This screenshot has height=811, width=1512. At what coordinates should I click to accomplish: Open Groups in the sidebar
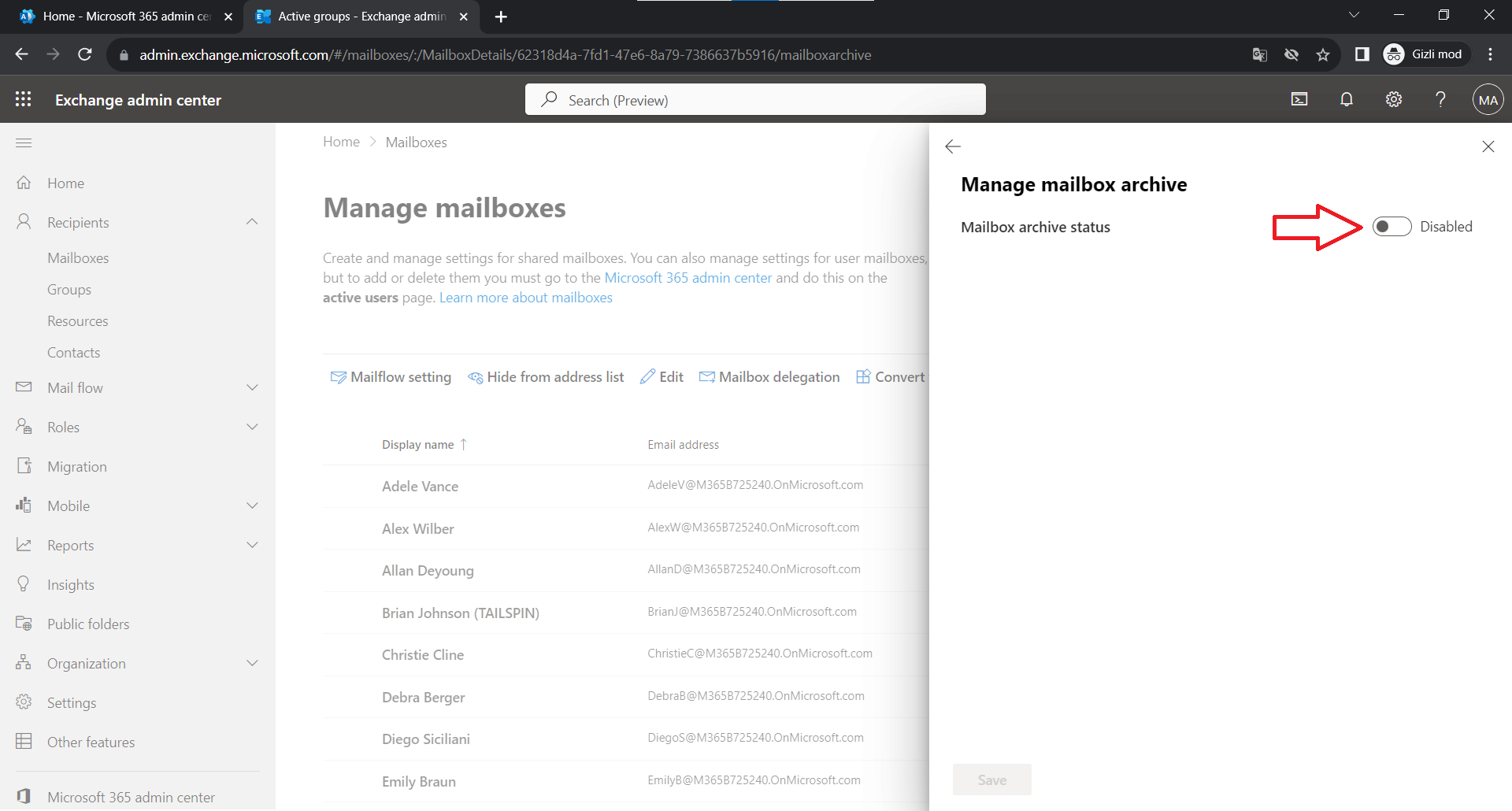69,290
